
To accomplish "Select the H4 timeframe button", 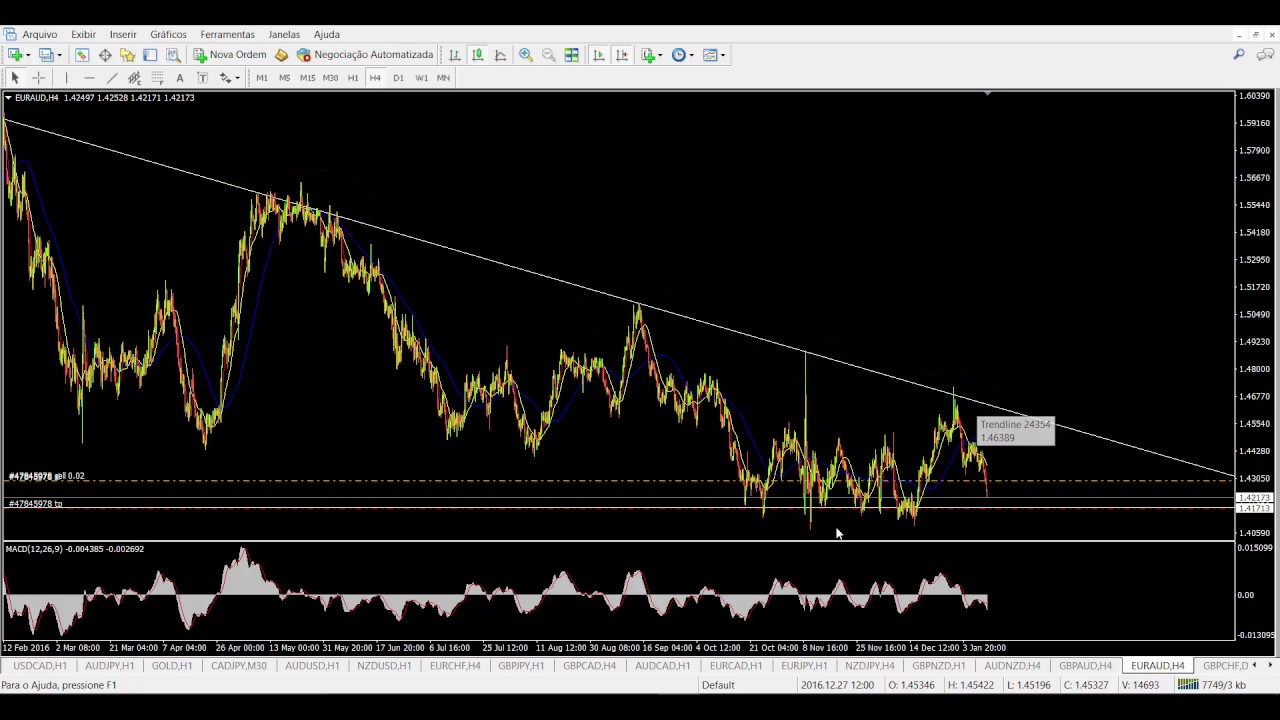I will pos(375,78).
